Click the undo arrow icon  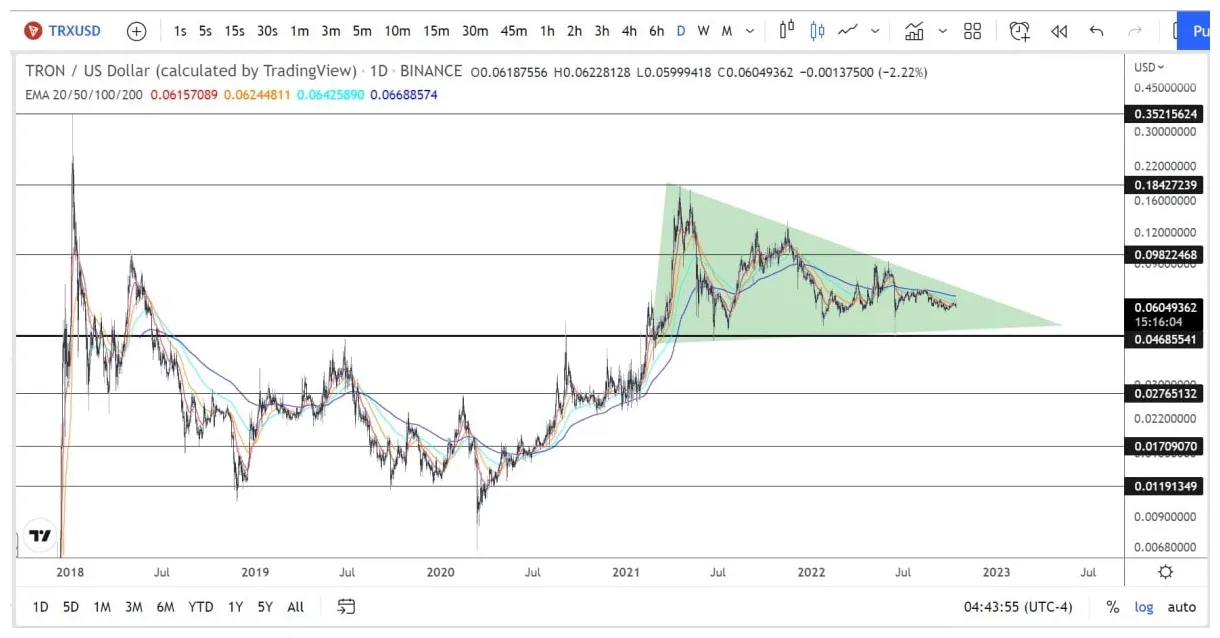point(1097,31)
